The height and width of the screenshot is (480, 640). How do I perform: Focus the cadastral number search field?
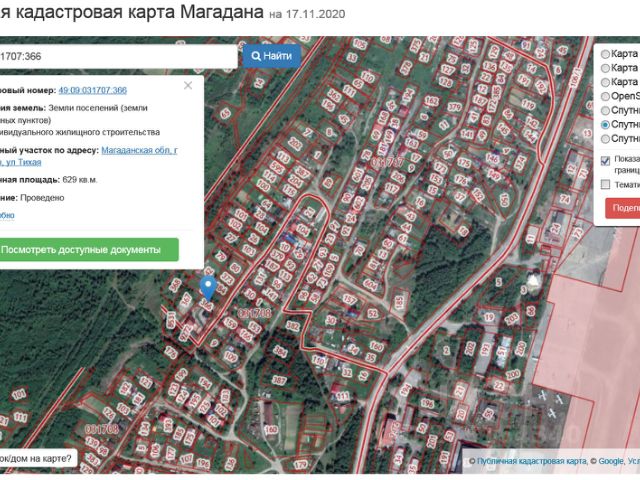118,56
